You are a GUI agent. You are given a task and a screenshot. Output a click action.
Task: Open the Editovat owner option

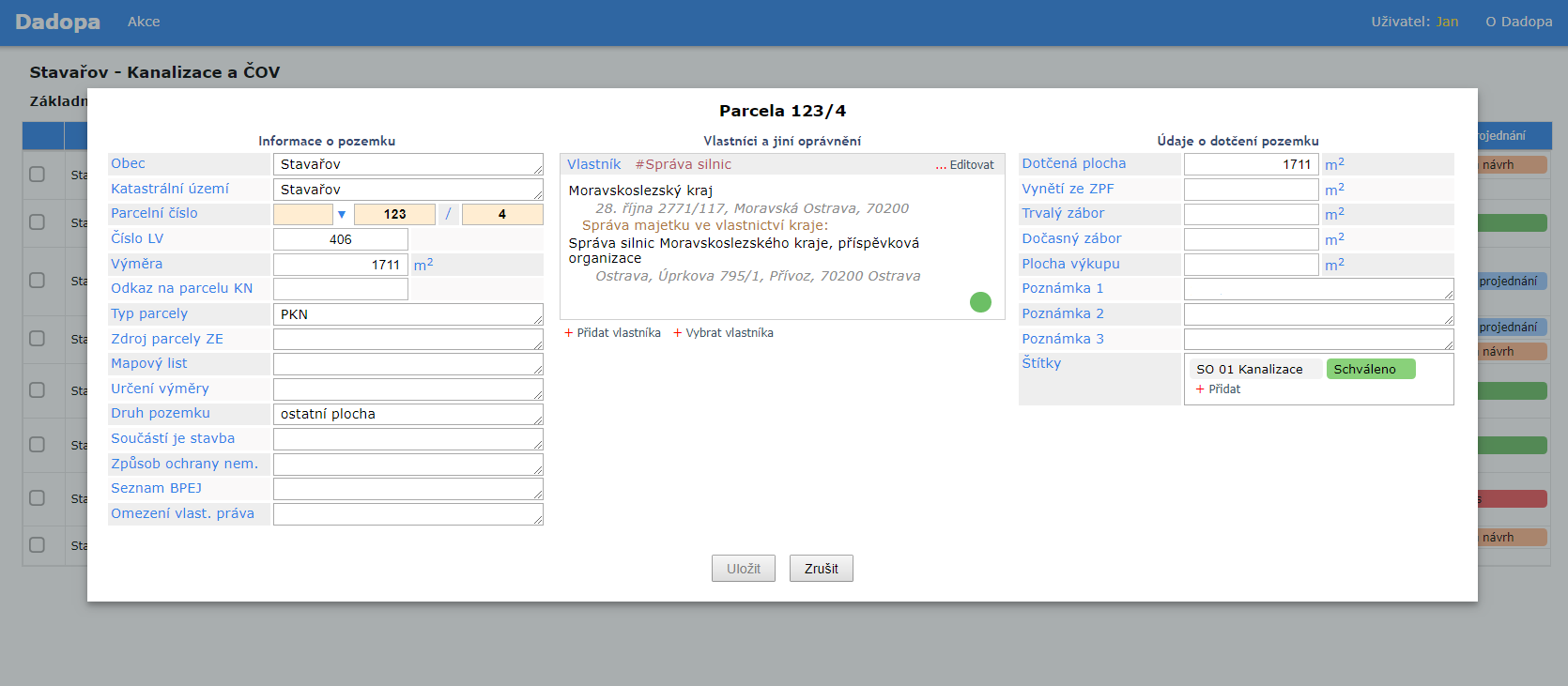[964, 165]
